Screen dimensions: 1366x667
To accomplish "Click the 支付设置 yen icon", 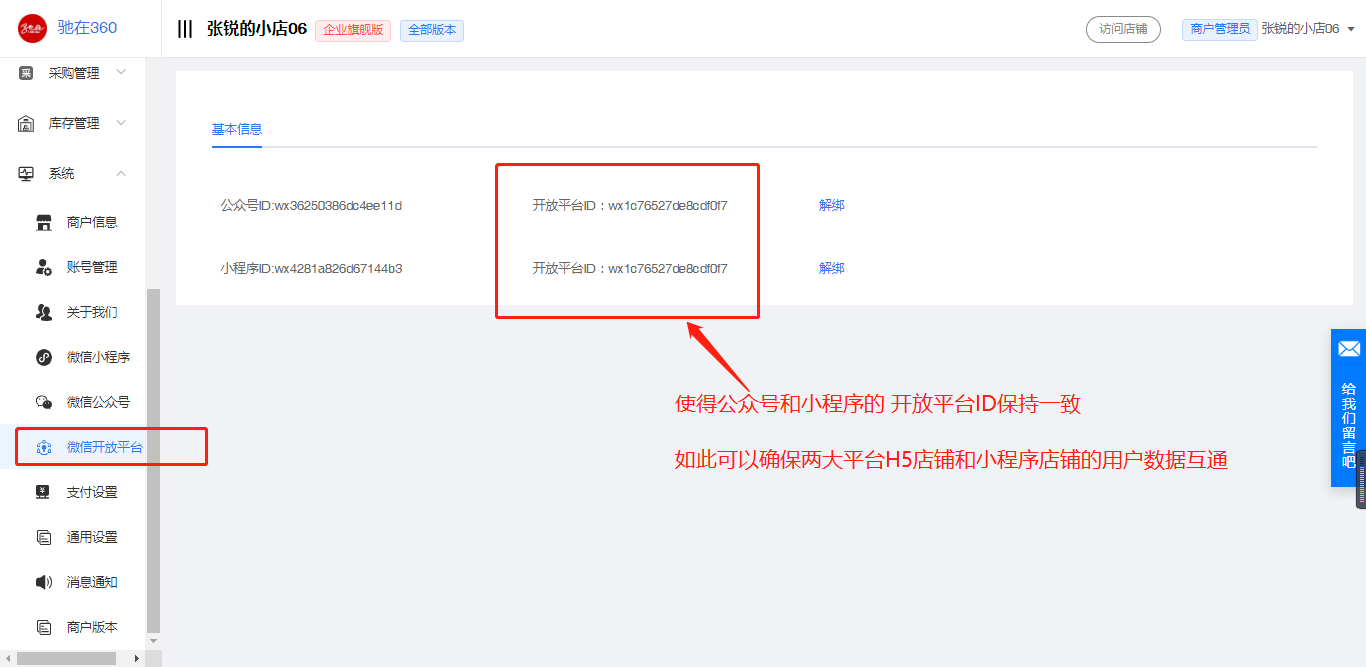I will (44, 492).
